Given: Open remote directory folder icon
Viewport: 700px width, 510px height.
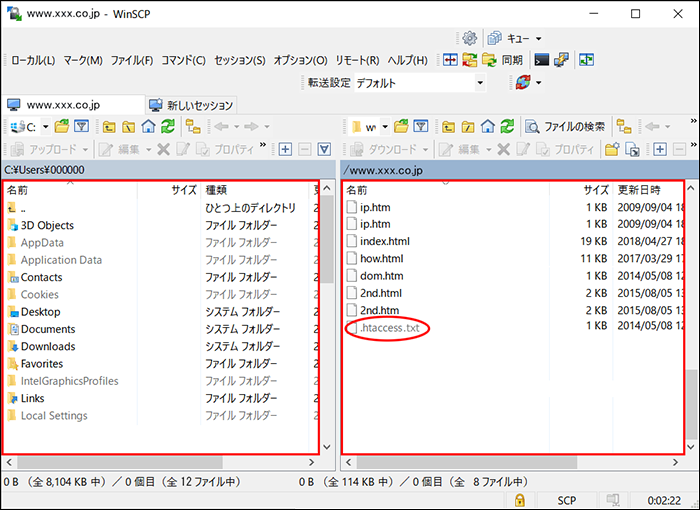Looking at the screenshot, I should pos(402,127).
